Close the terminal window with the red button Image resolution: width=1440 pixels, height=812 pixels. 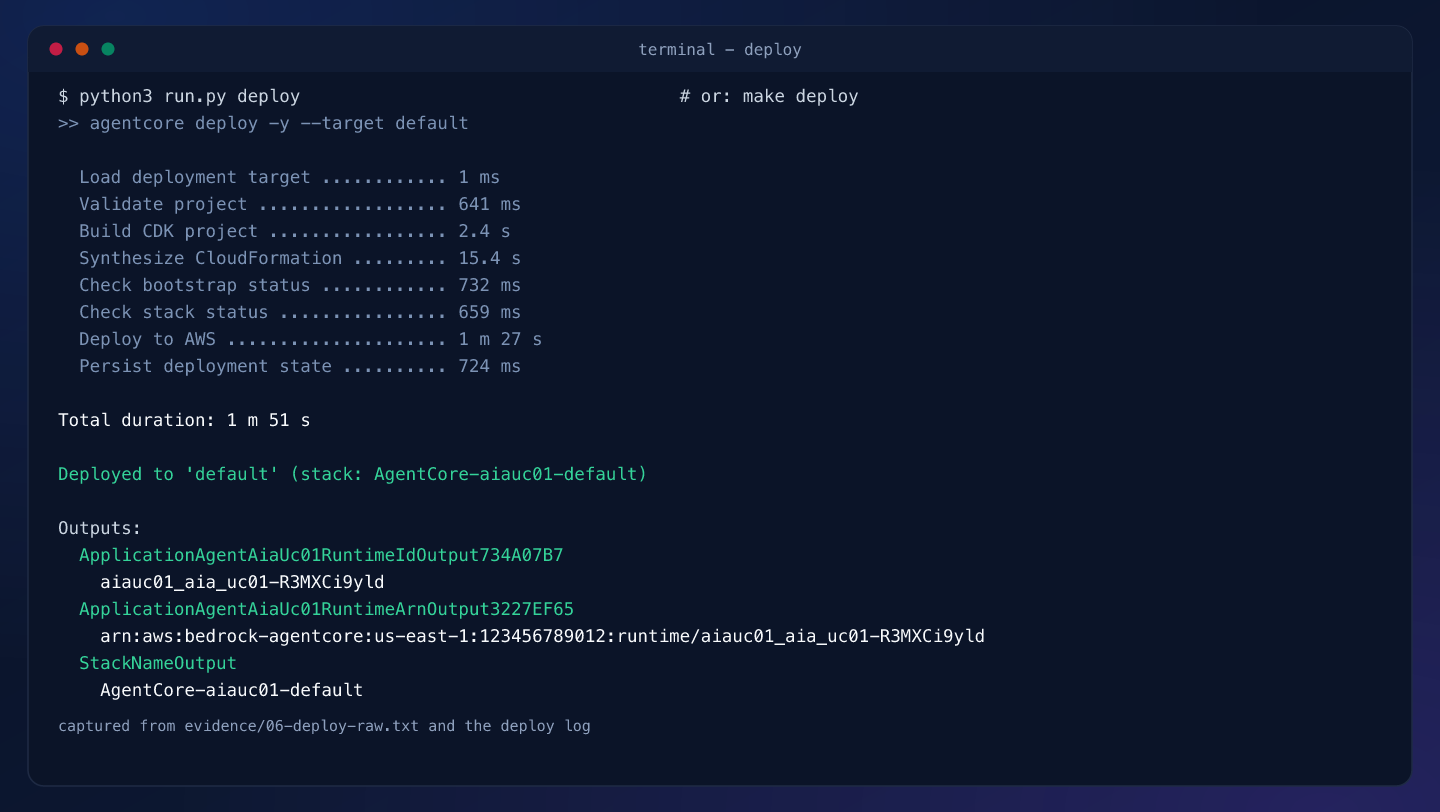click(56, 49)
